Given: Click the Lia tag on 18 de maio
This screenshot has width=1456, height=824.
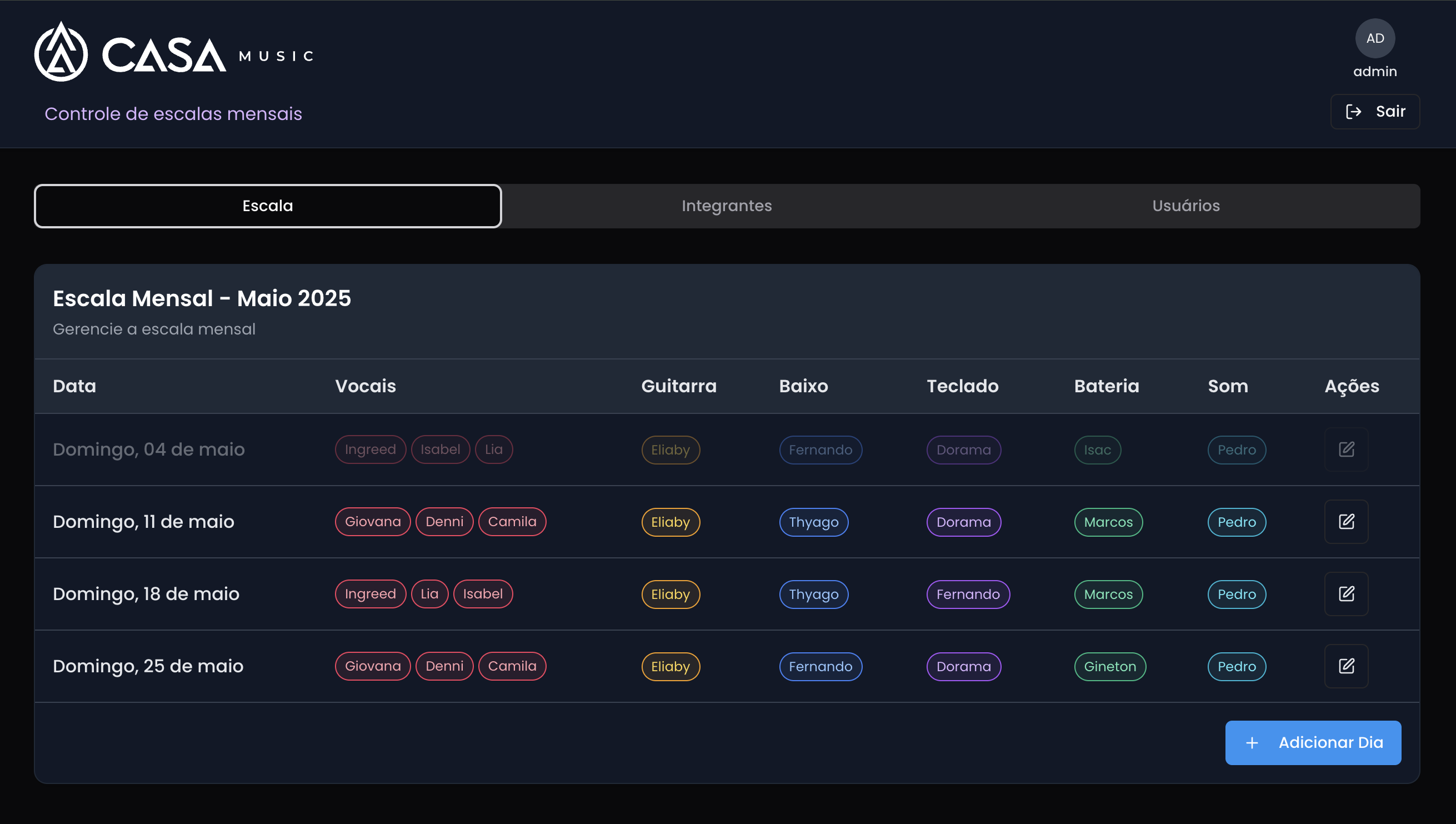Looking at the screenshot, I should tap(430, 594).
